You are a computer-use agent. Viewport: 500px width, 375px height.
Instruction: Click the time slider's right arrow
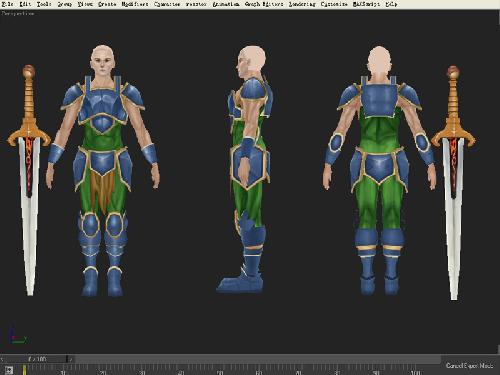click(71, 359)
